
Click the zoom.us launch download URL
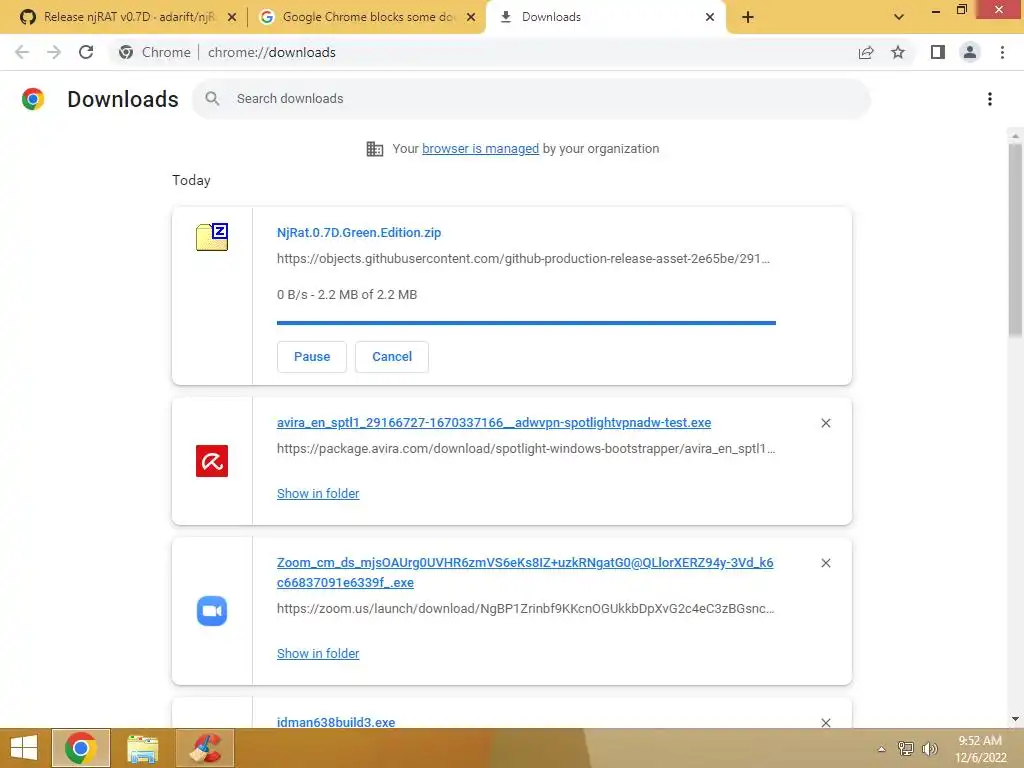coord(526,609)
